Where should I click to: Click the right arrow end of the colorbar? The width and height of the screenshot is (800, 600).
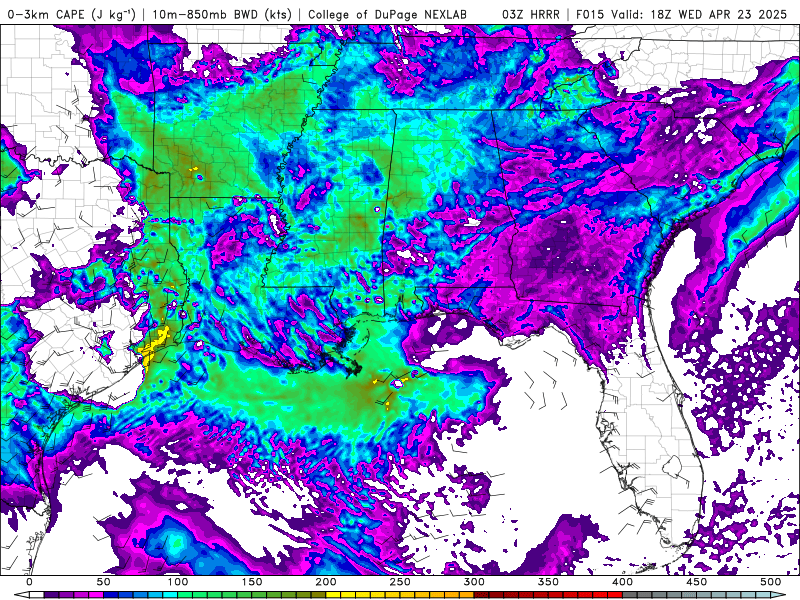778,595
